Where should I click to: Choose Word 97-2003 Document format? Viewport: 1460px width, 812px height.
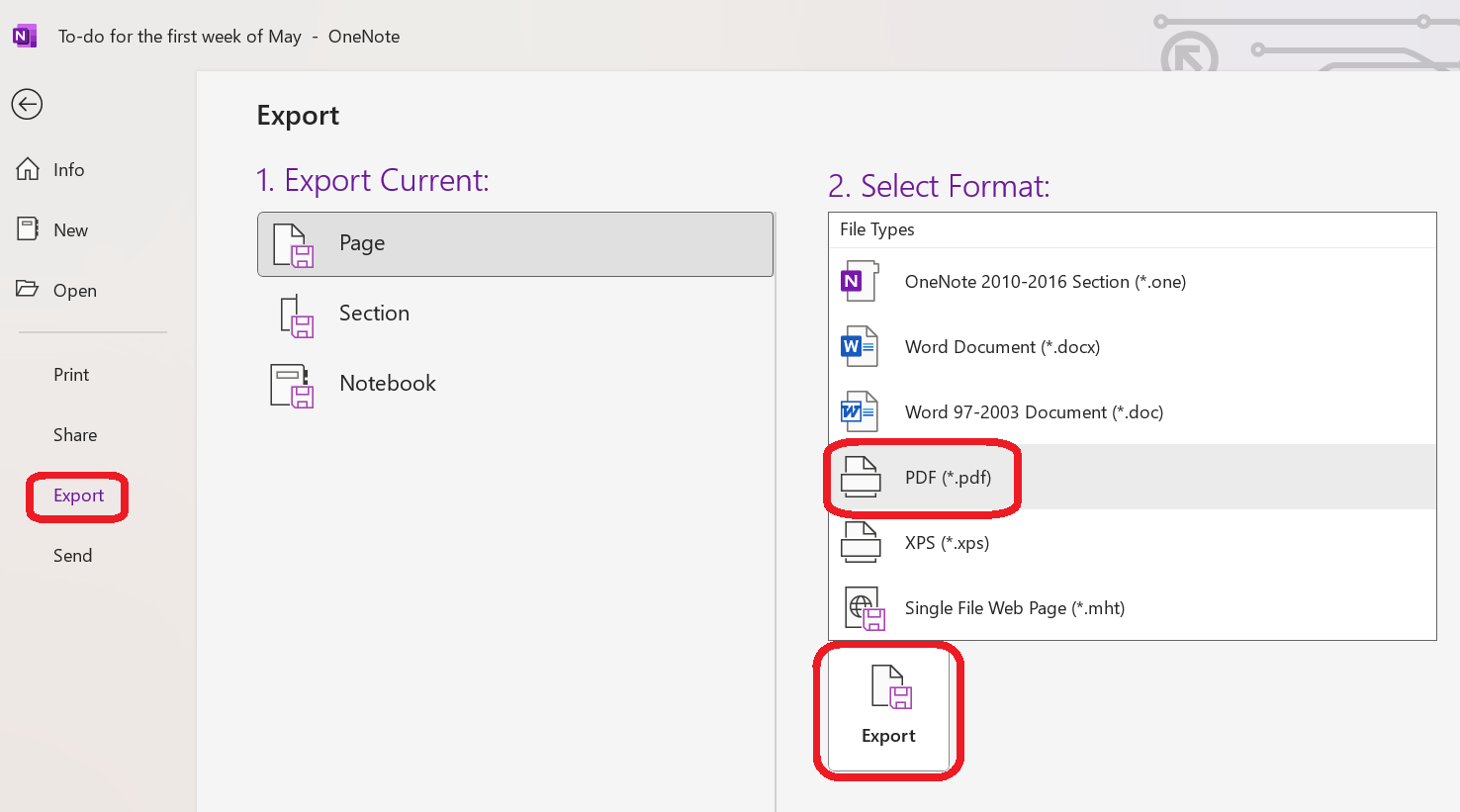click(1034, 411)
